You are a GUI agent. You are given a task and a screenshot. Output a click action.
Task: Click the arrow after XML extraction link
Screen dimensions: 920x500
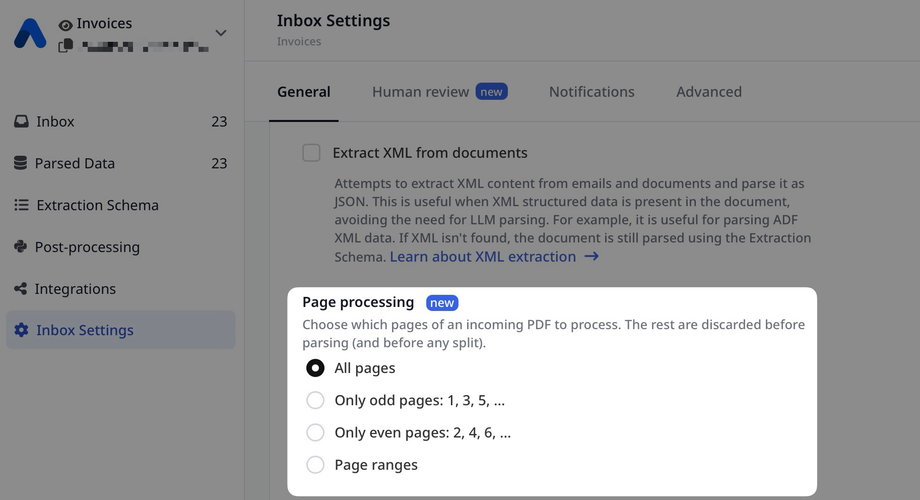click(x=591, y=256)
